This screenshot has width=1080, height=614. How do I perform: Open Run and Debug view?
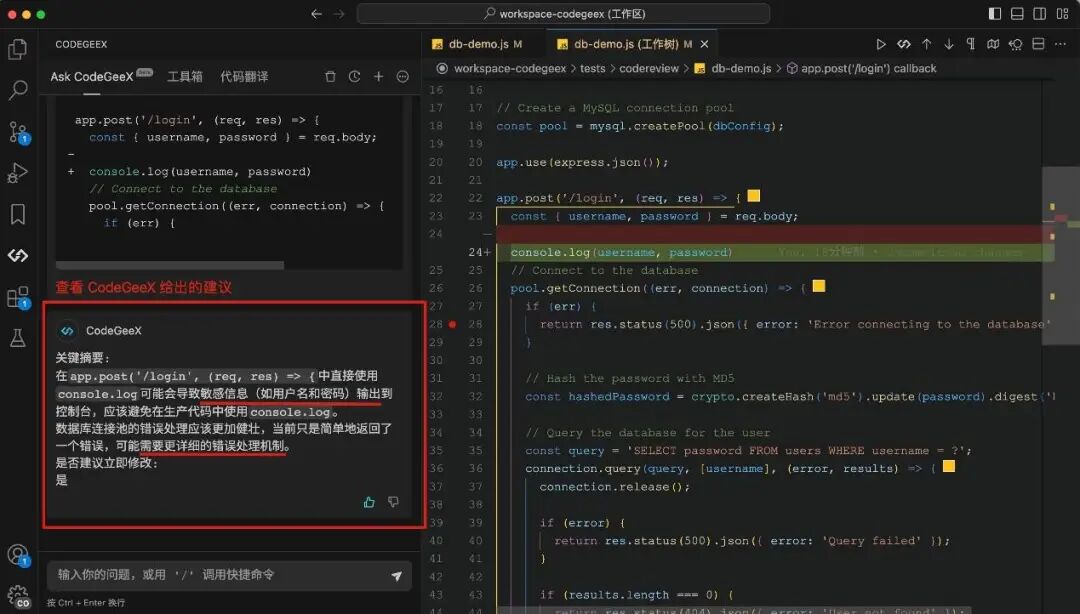(18, 172)
